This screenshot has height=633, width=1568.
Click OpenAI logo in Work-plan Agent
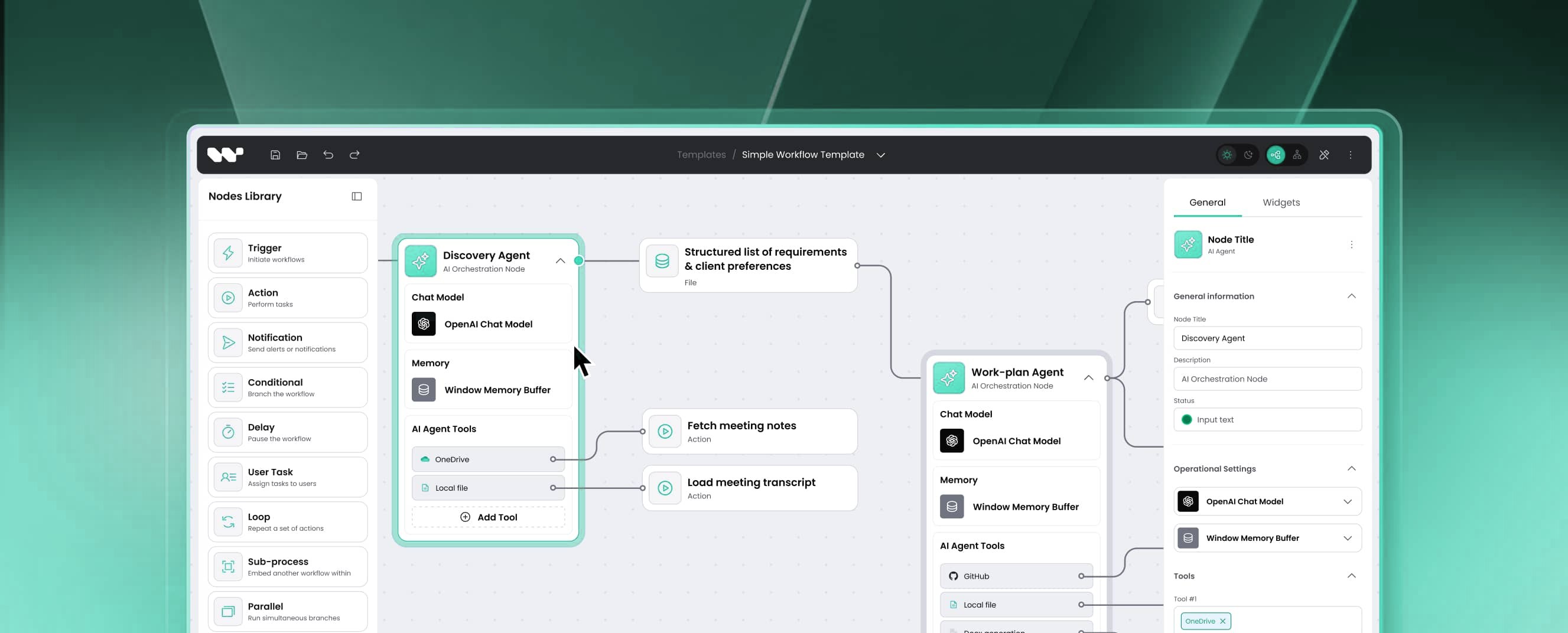pyautogui.click(x=952, y=441)
